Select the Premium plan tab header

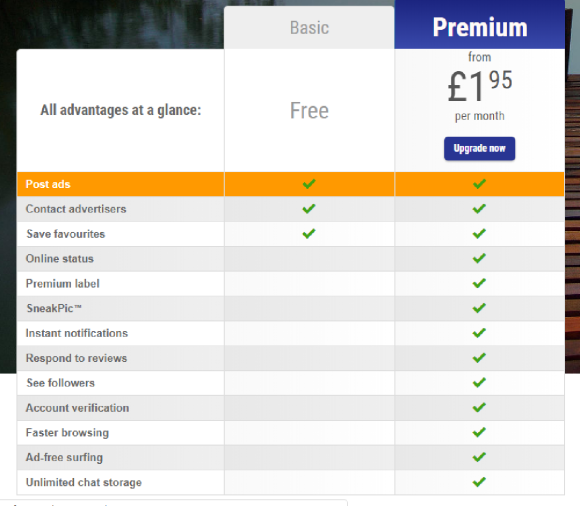pos(480,25)
